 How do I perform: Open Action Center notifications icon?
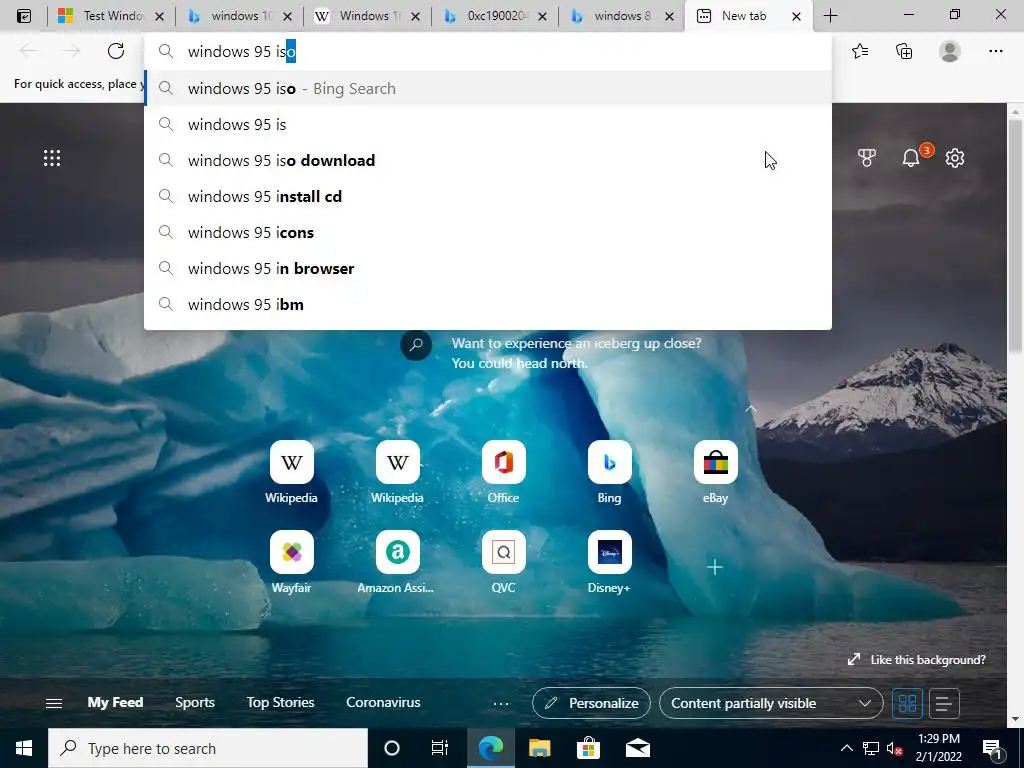(993, 748)
